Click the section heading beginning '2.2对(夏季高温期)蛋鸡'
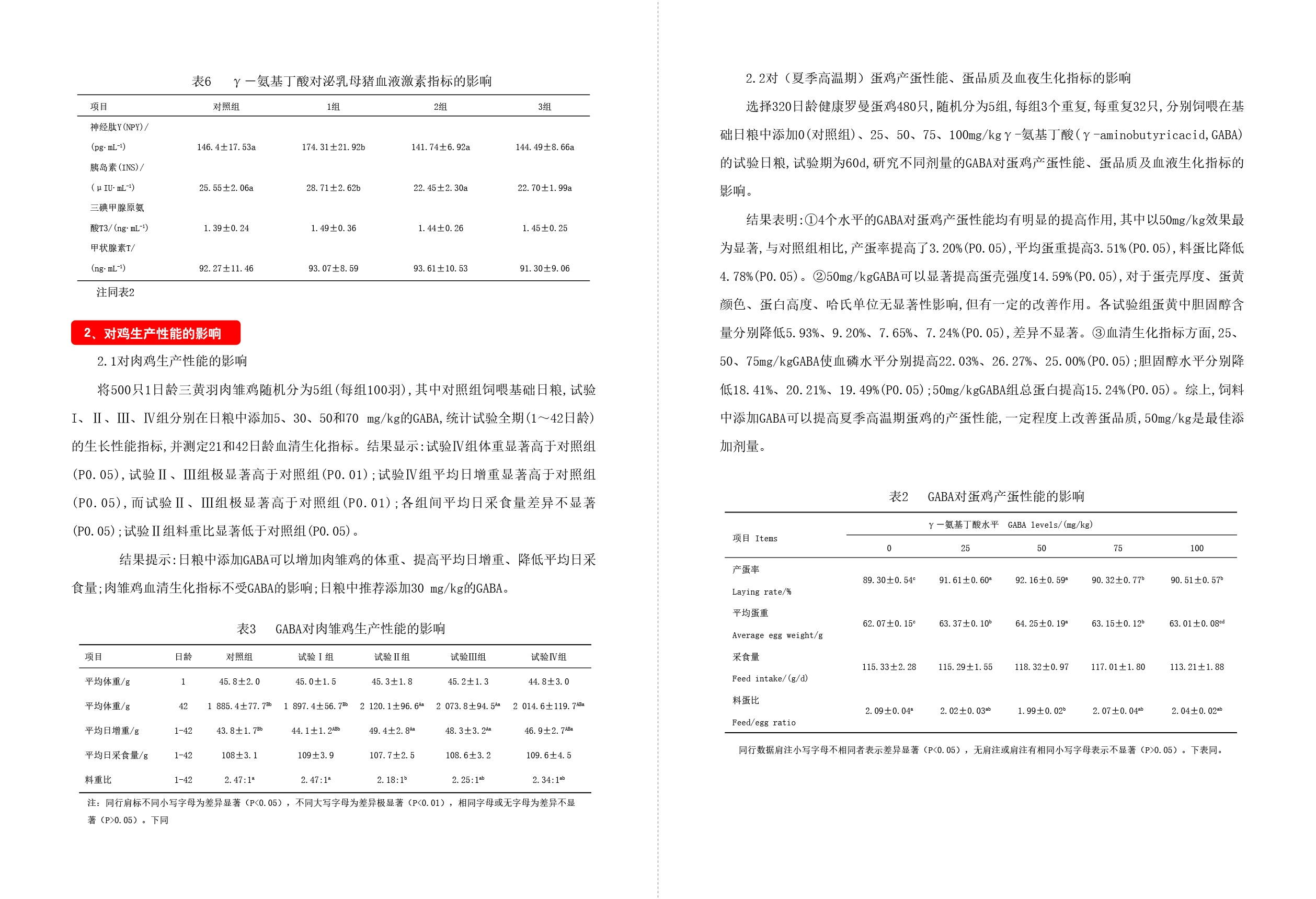The width and height of the screenshot is (1316, 899). (x=938, y=78)
